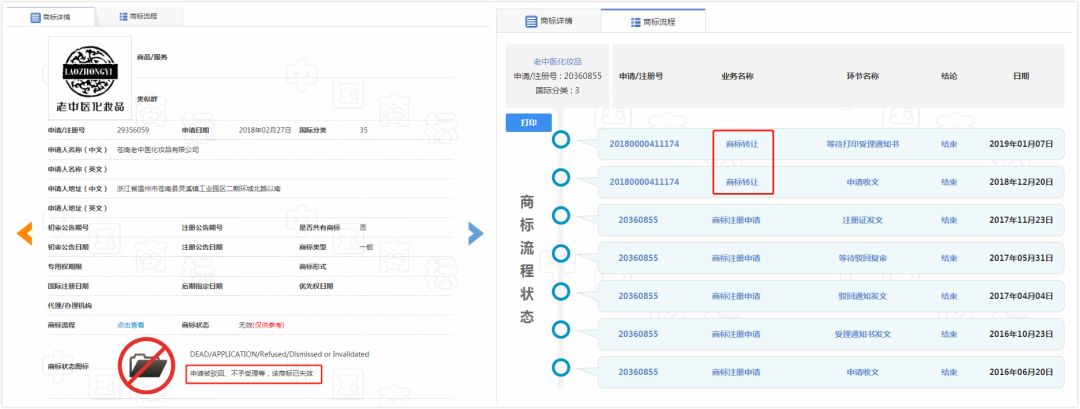Click 申请收文 in the 2018年12月20日 row
Screen dimensions: 1080x409
(862, 182)
